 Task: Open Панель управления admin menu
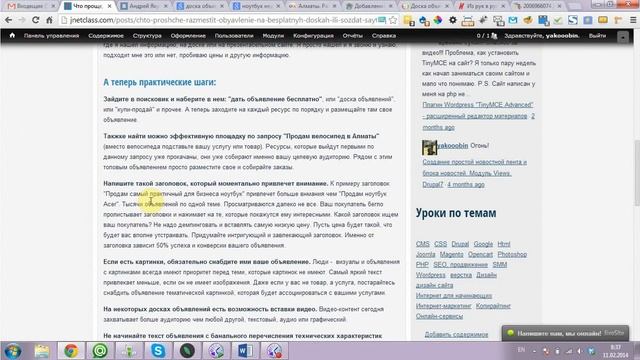pyautogui.click(x=51, y=36)
